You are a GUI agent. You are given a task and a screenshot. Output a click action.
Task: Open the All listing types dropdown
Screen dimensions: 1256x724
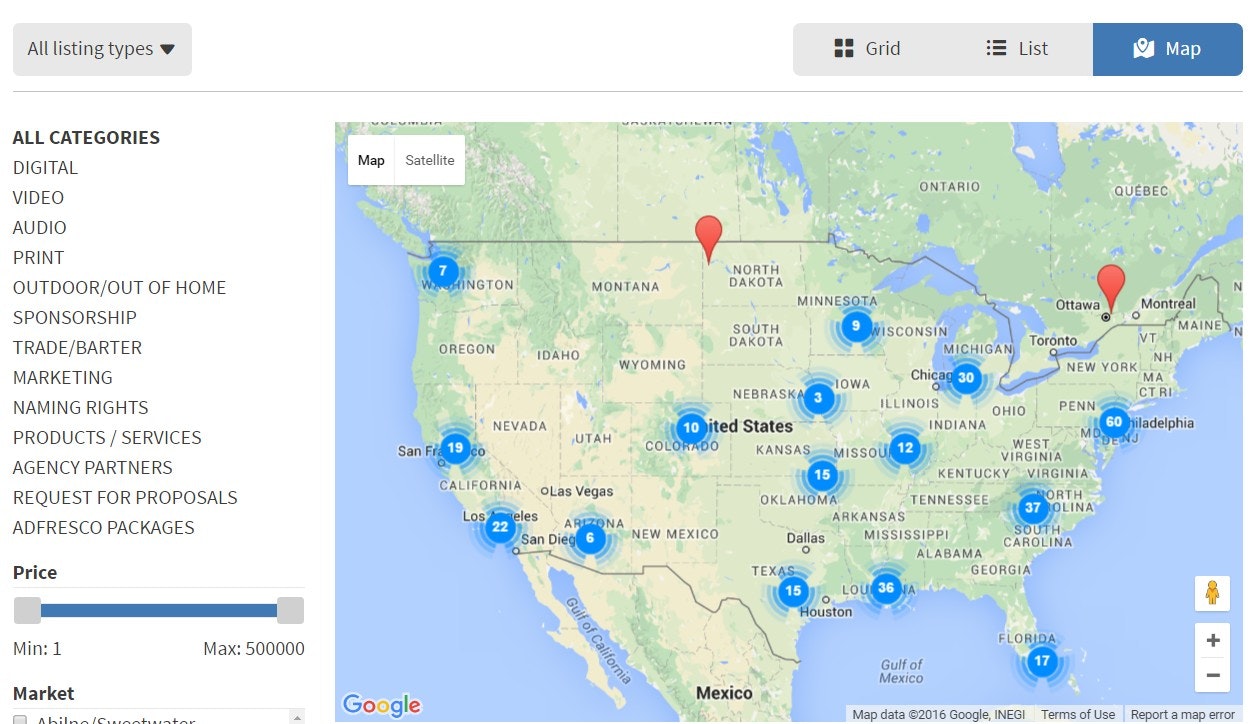click(x=102, y=49)
